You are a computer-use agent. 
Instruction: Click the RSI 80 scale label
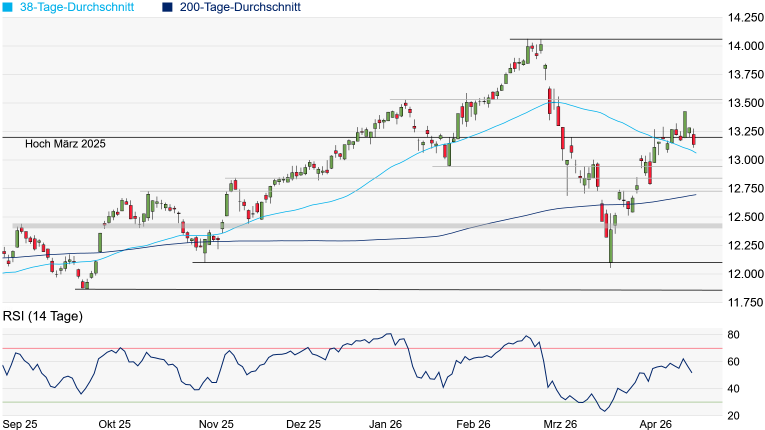coord(733,335)
